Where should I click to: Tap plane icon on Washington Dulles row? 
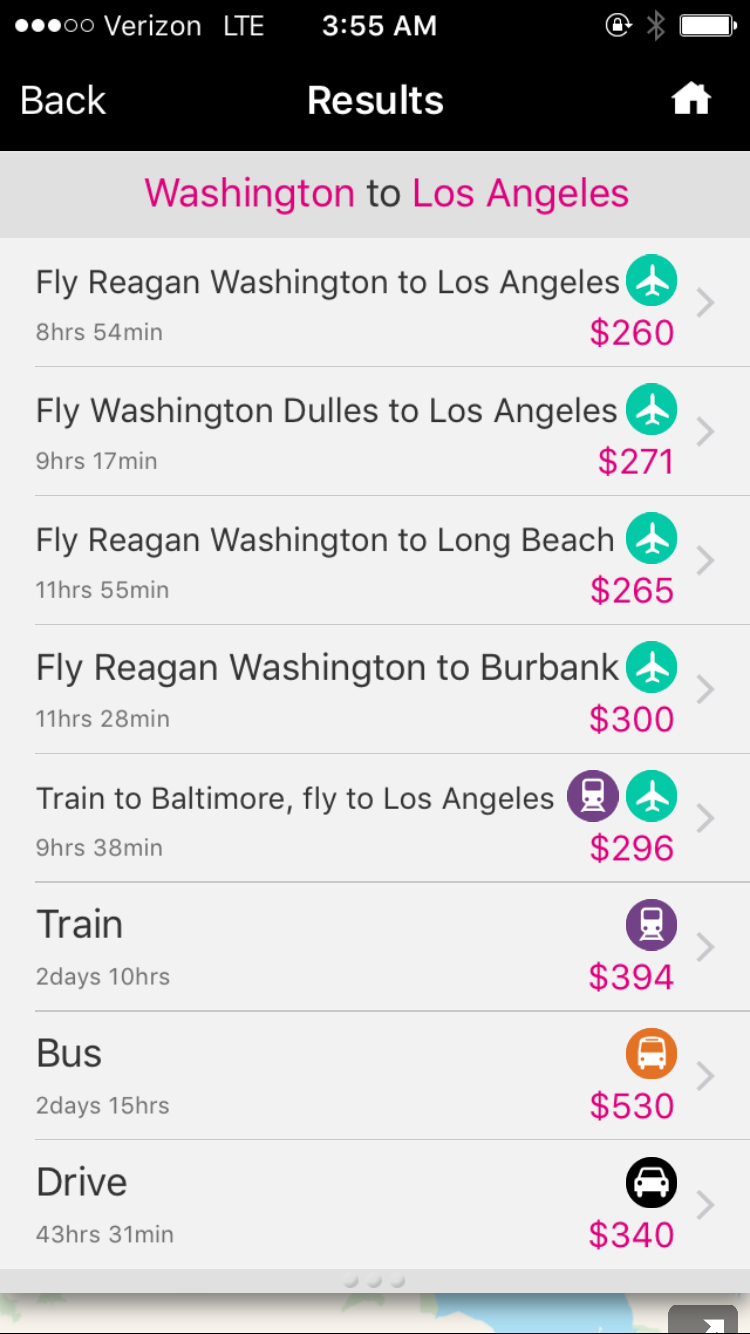click(x=652, y=410)
